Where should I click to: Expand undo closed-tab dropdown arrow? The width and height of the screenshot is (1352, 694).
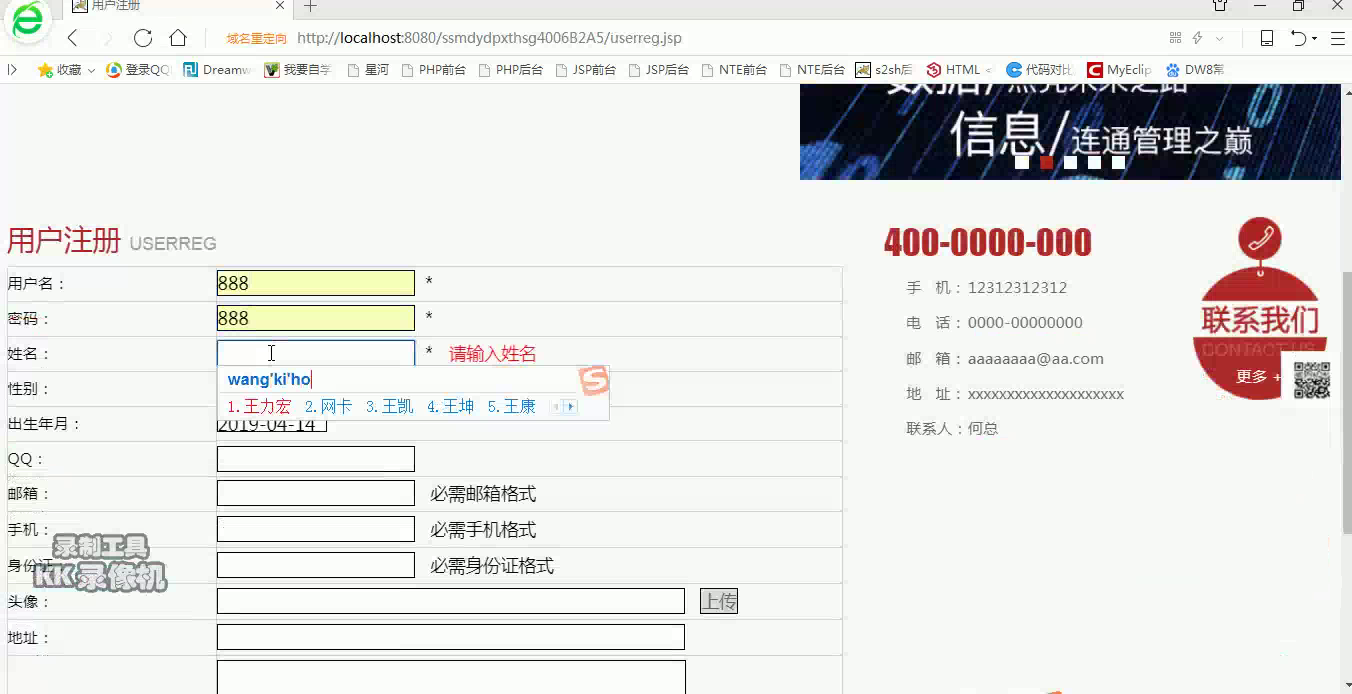(x=1314, y=39)
